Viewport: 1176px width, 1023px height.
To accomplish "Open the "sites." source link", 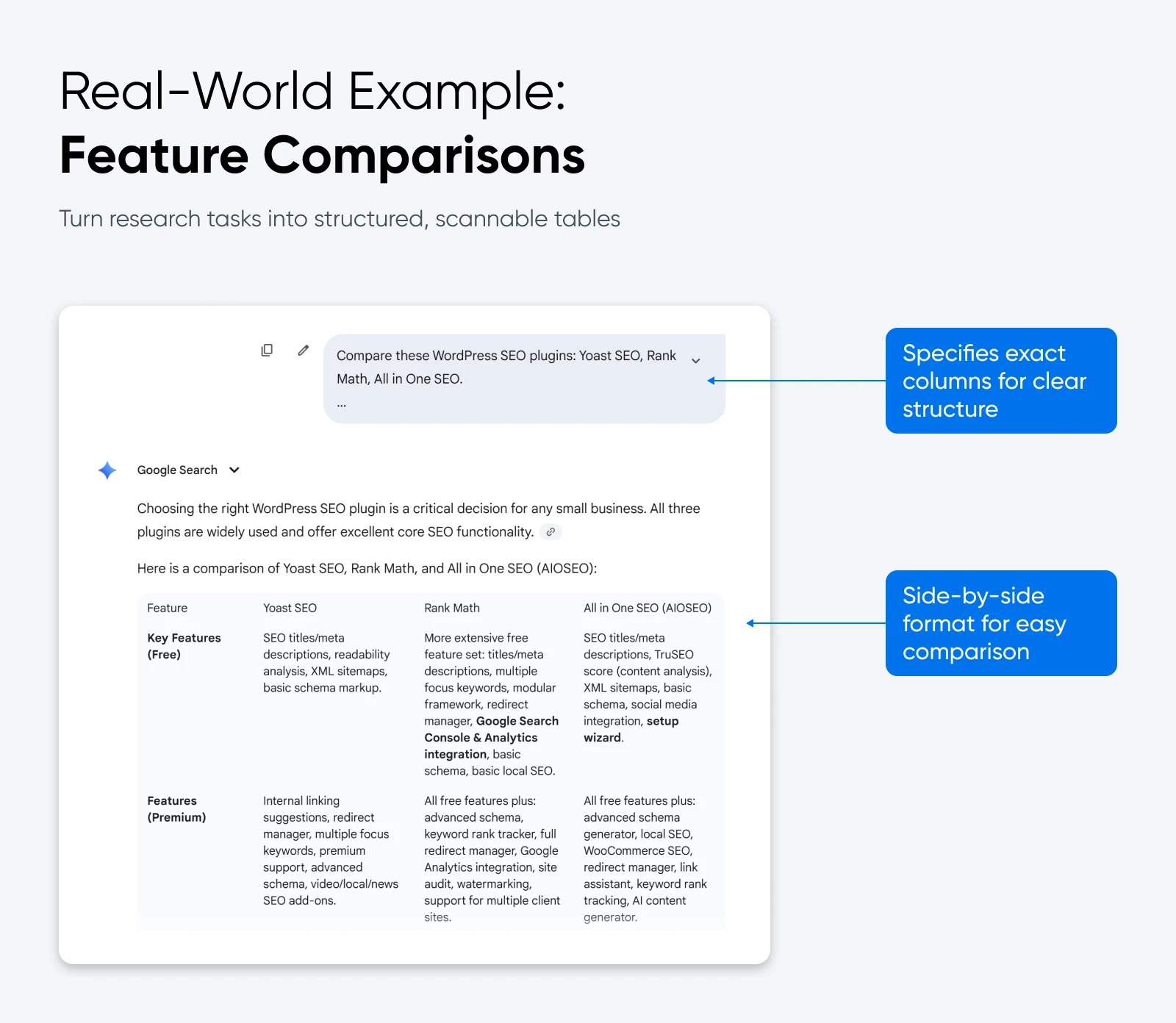I will [x=437, y=916].
